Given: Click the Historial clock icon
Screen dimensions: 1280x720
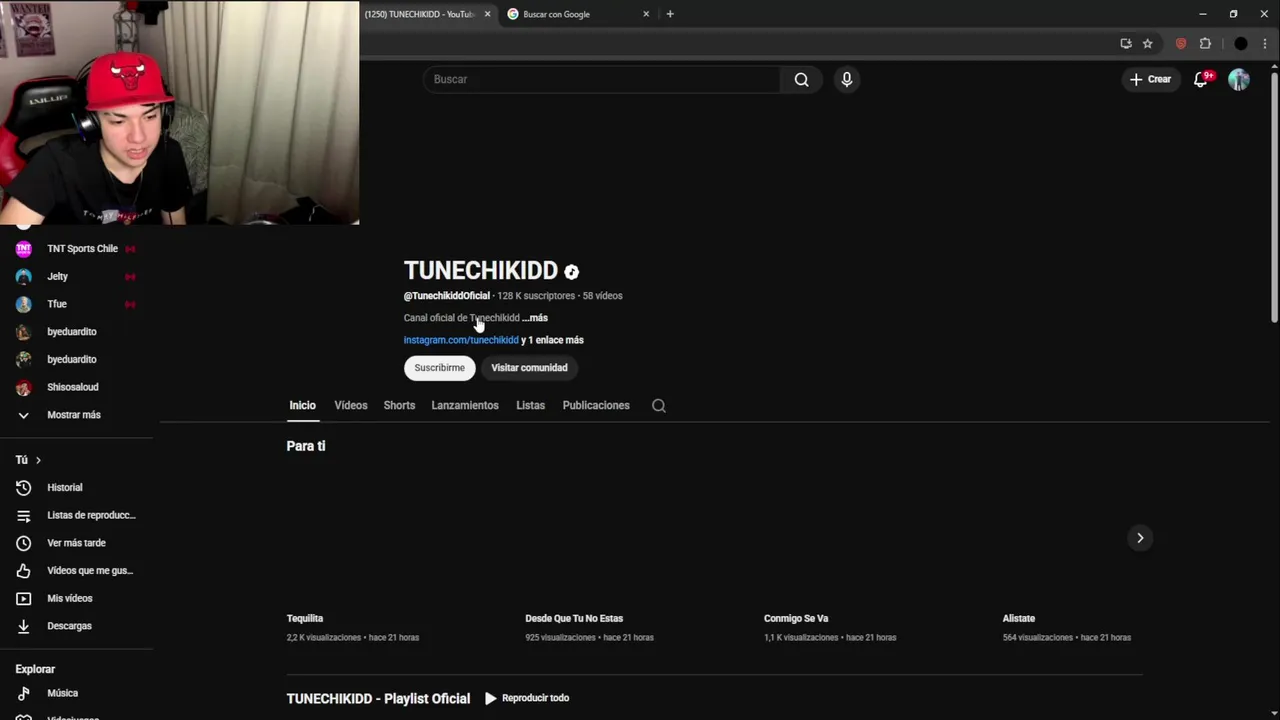Looking at the screenshot, I should click(24, 487).
